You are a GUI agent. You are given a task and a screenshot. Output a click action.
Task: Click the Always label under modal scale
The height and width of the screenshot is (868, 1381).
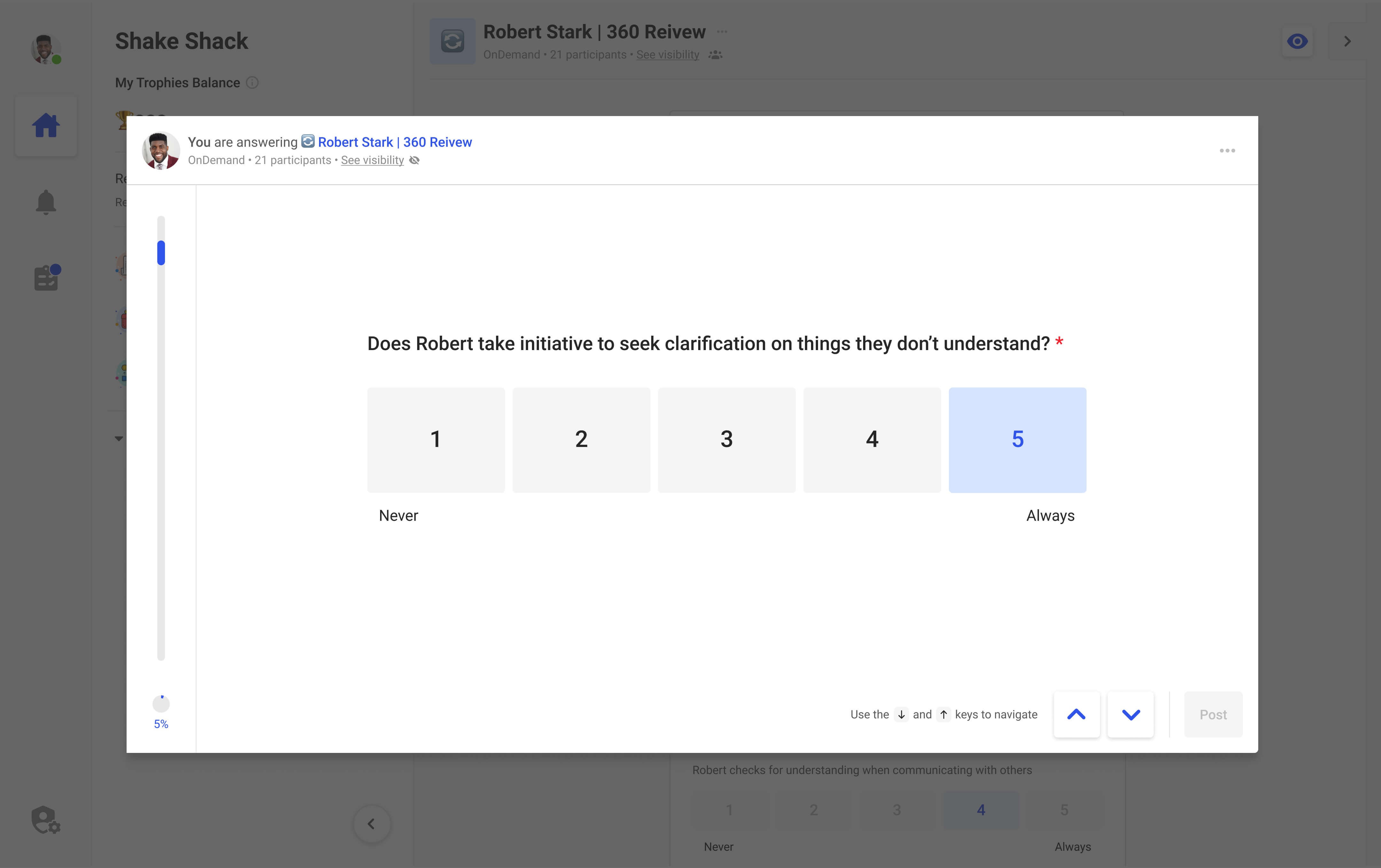coord(1050,515)
